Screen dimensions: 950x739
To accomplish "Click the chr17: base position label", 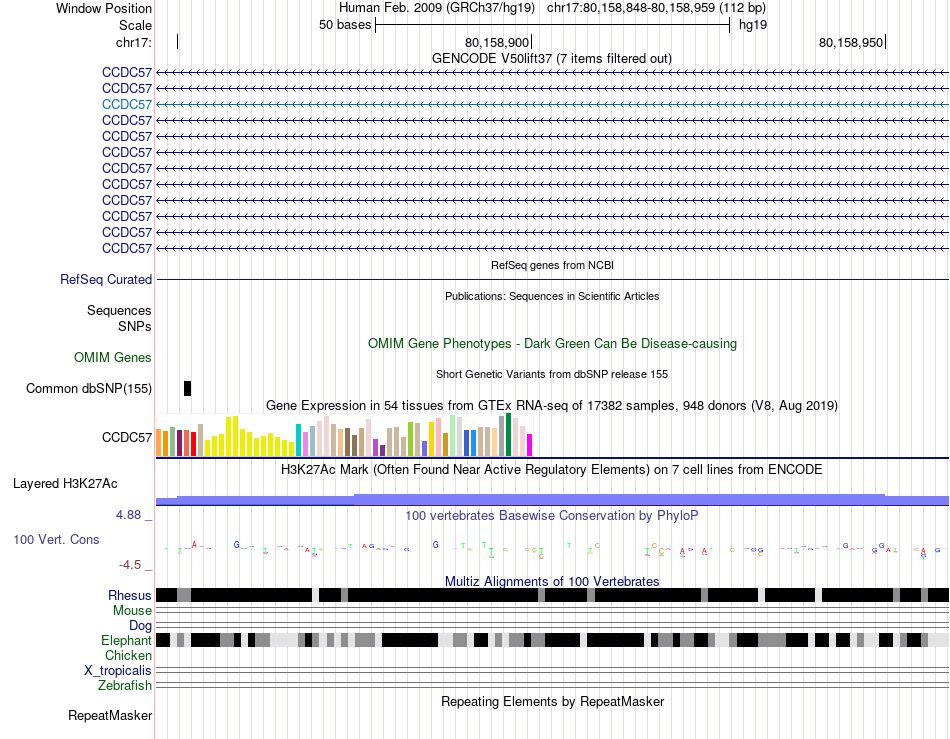I will point(134,42).
